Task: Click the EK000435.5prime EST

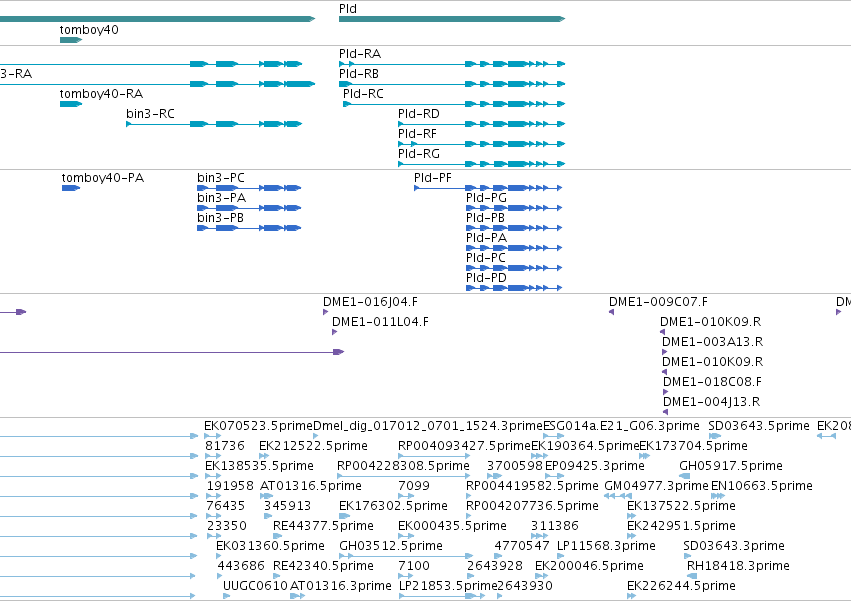Action: pos(406,536)
